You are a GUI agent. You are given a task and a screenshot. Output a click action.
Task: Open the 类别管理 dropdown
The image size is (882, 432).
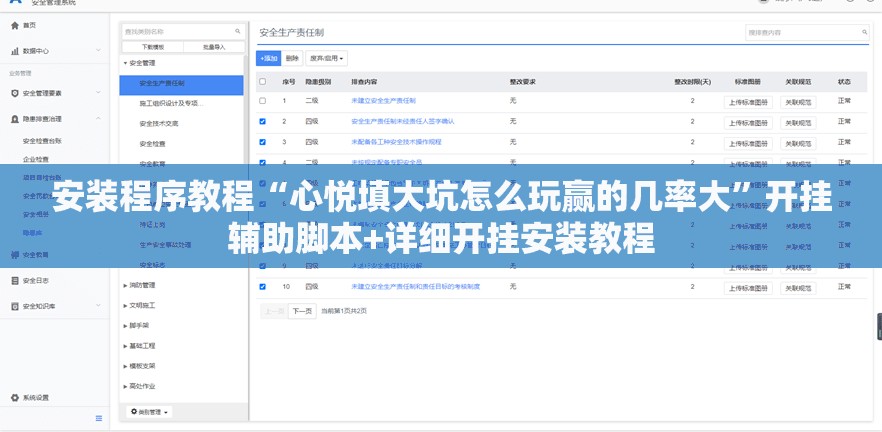149,412
